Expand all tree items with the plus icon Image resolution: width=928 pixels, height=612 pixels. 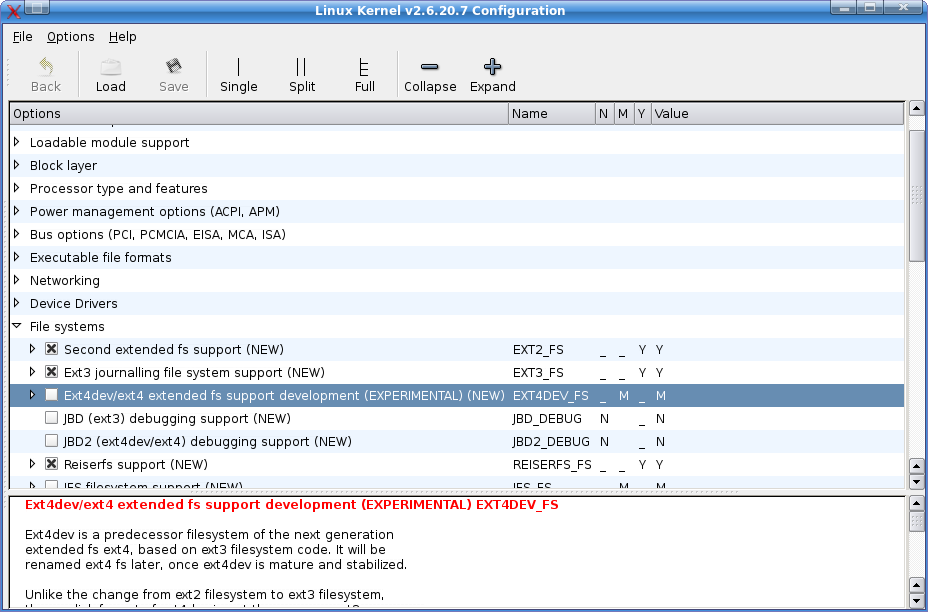click(x=492, y=67)
